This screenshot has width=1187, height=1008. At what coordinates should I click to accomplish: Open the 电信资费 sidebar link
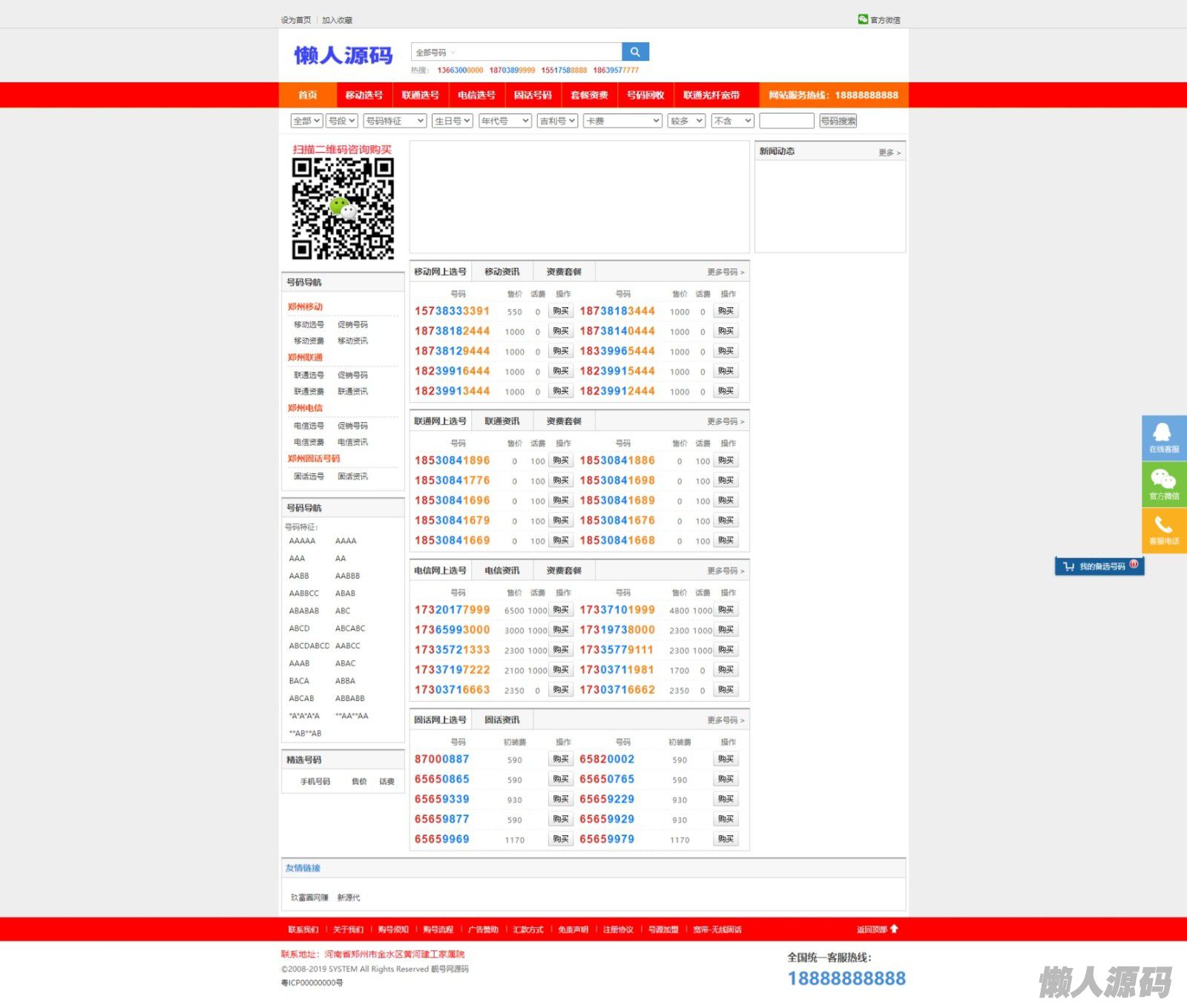pos(309,442)
